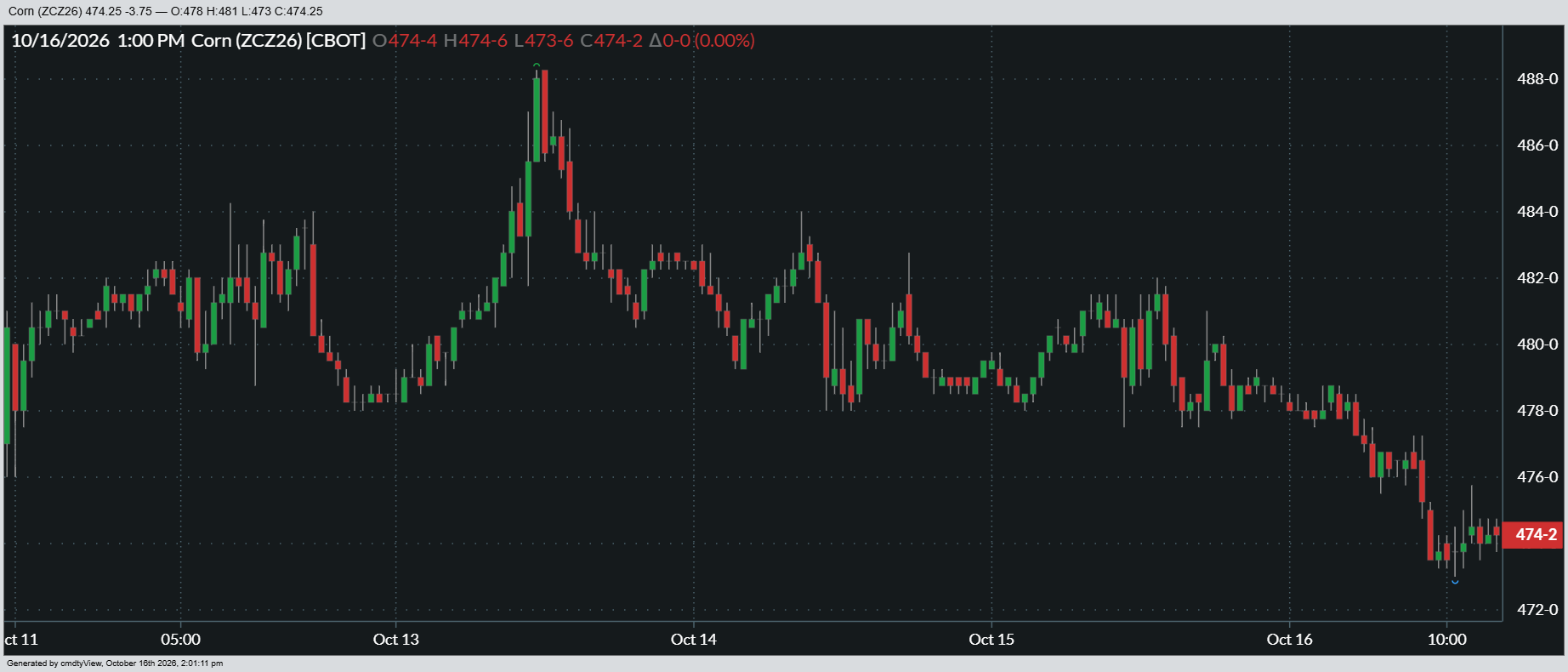Click the Oct 16 date axis label
This screenshot has width=1568, height=672.
tap(1290, 640)
